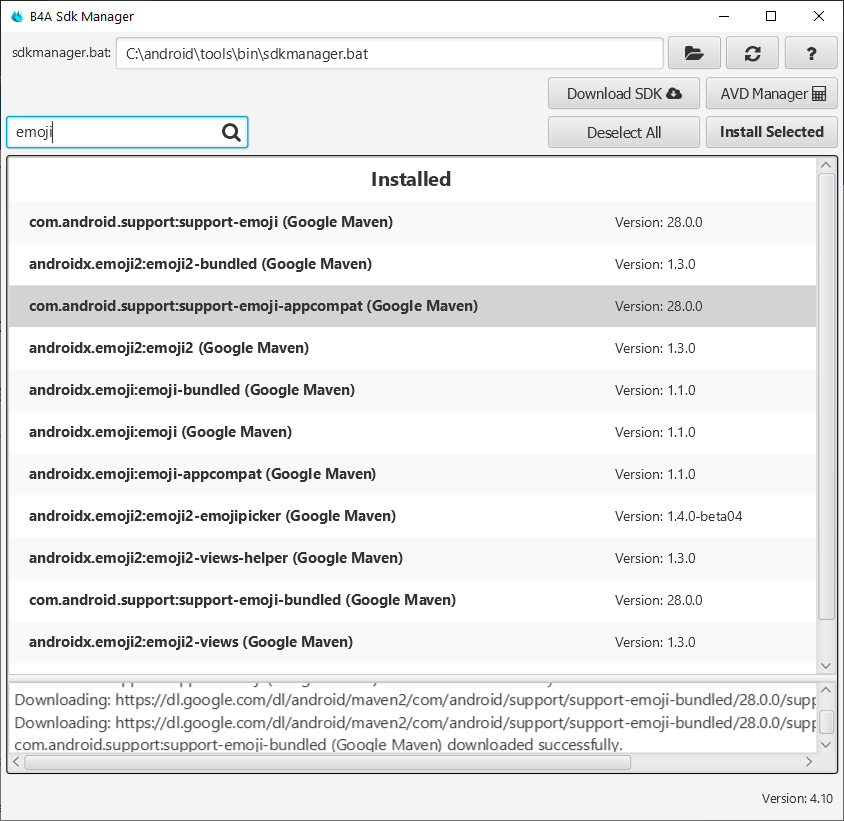
Task: Open the AVD Manager
Action: click(771, 94)
